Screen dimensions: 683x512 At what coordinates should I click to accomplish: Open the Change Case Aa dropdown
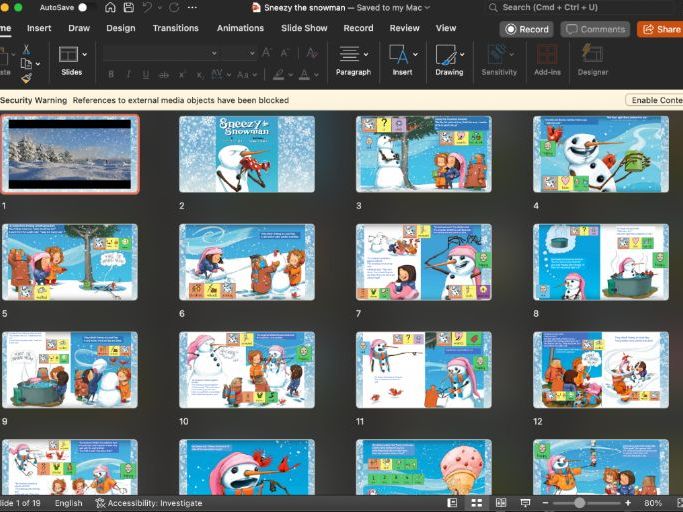coord(247,75)
